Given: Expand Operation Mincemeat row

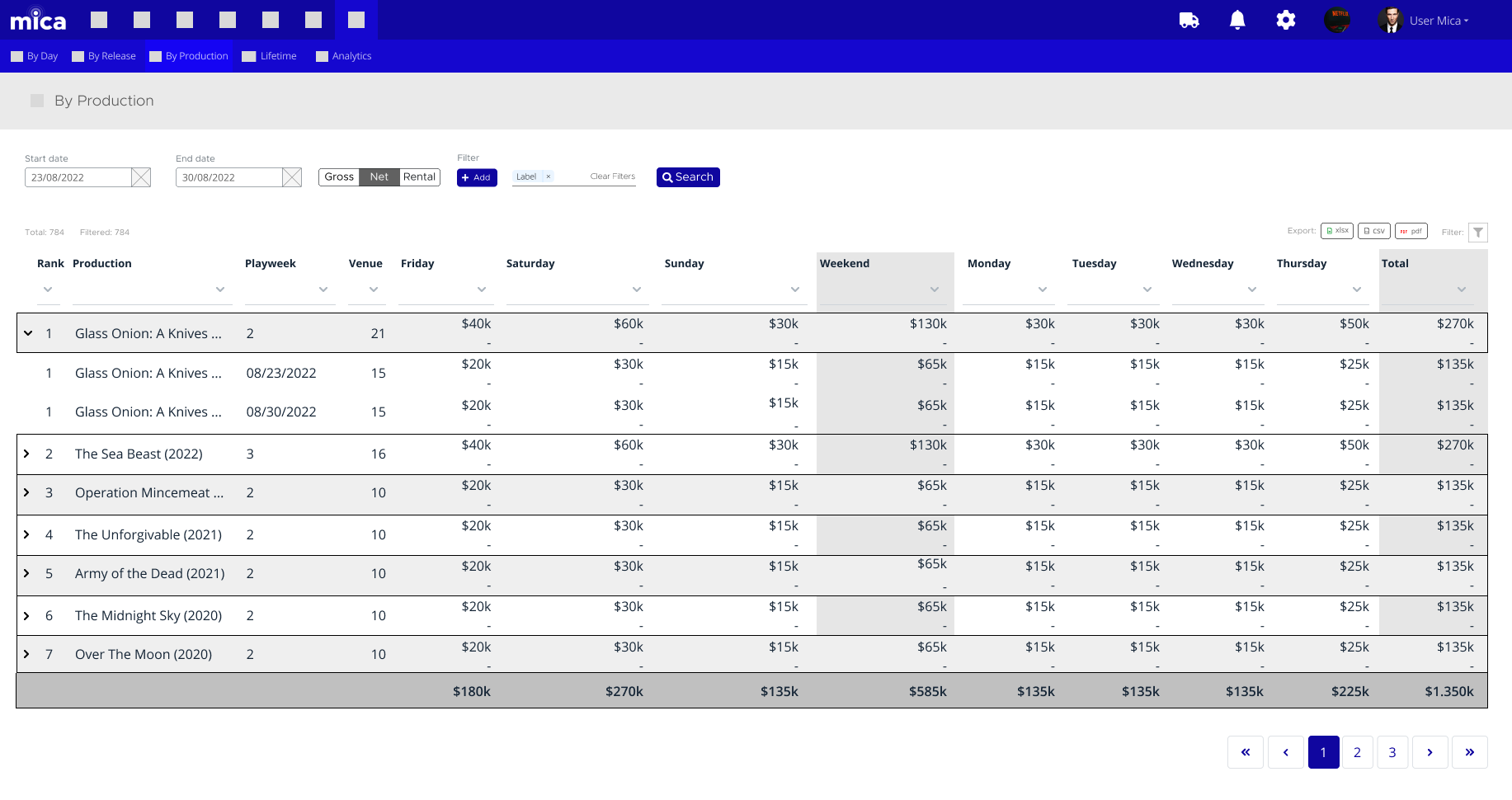Looking at the screenshot, I should [26, 492].
